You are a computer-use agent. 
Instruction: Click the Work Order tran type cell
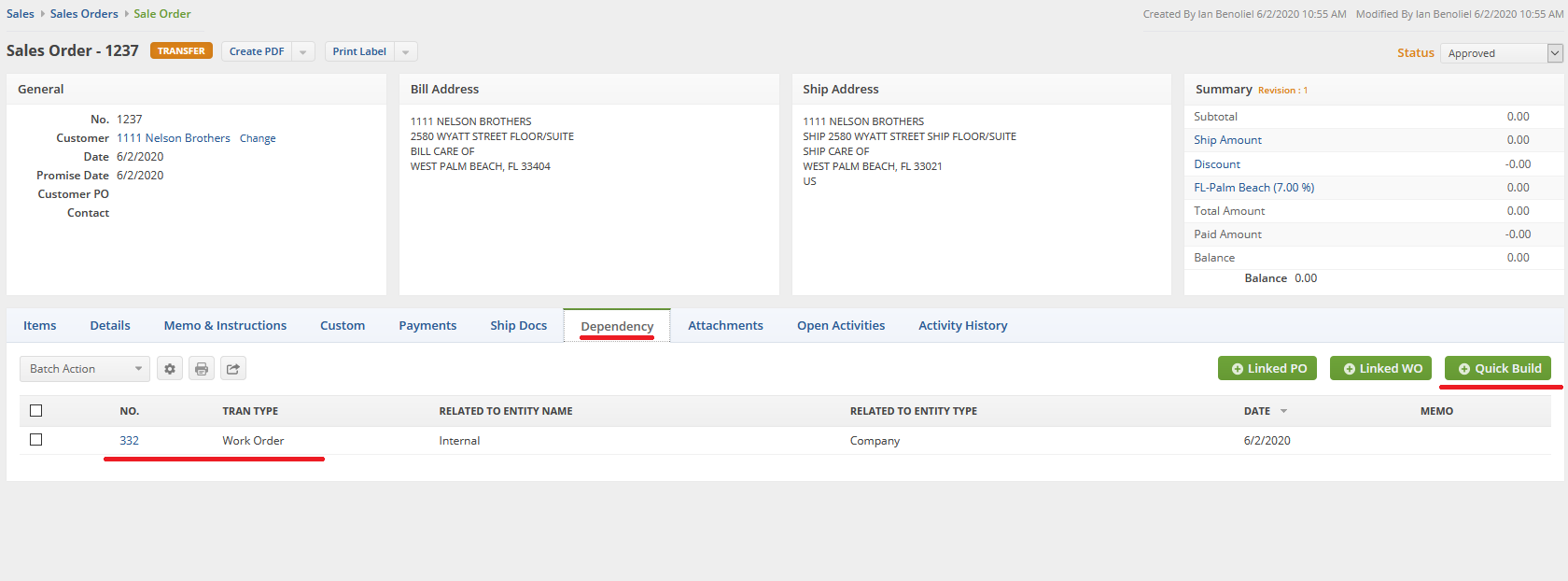253,441
